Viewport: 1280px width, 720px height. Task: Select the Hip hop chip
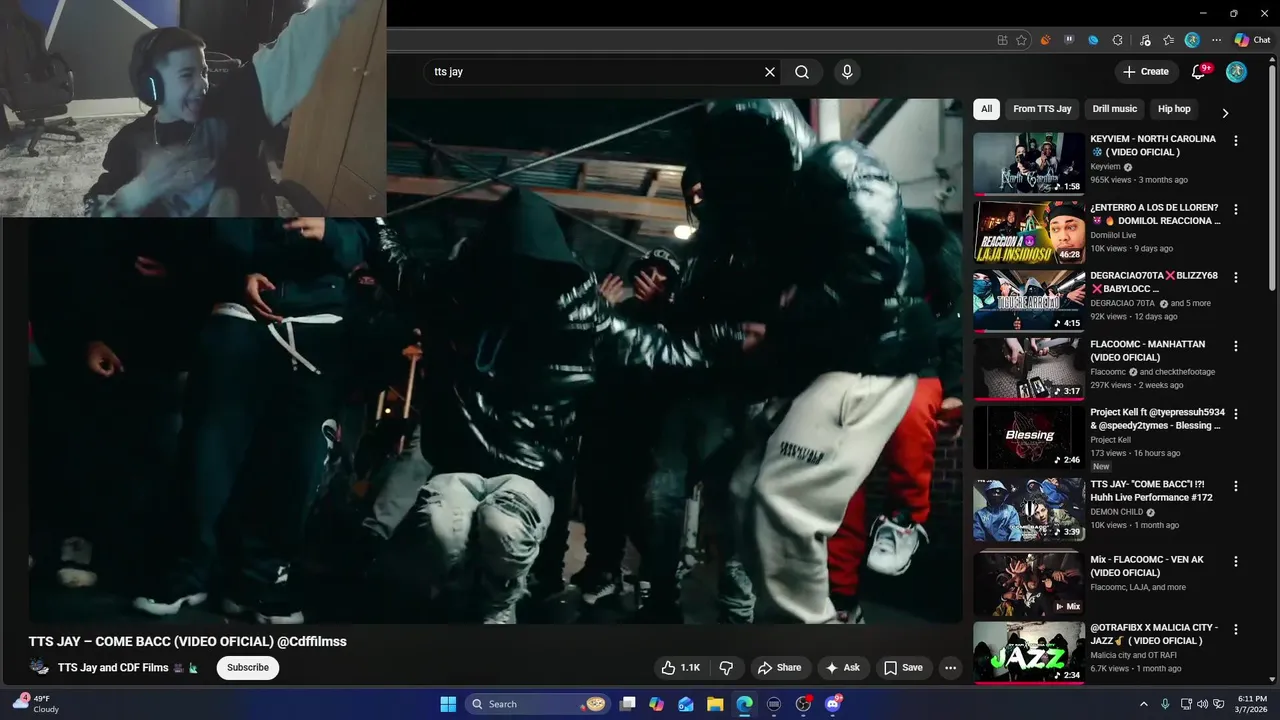pos(1174,109)
